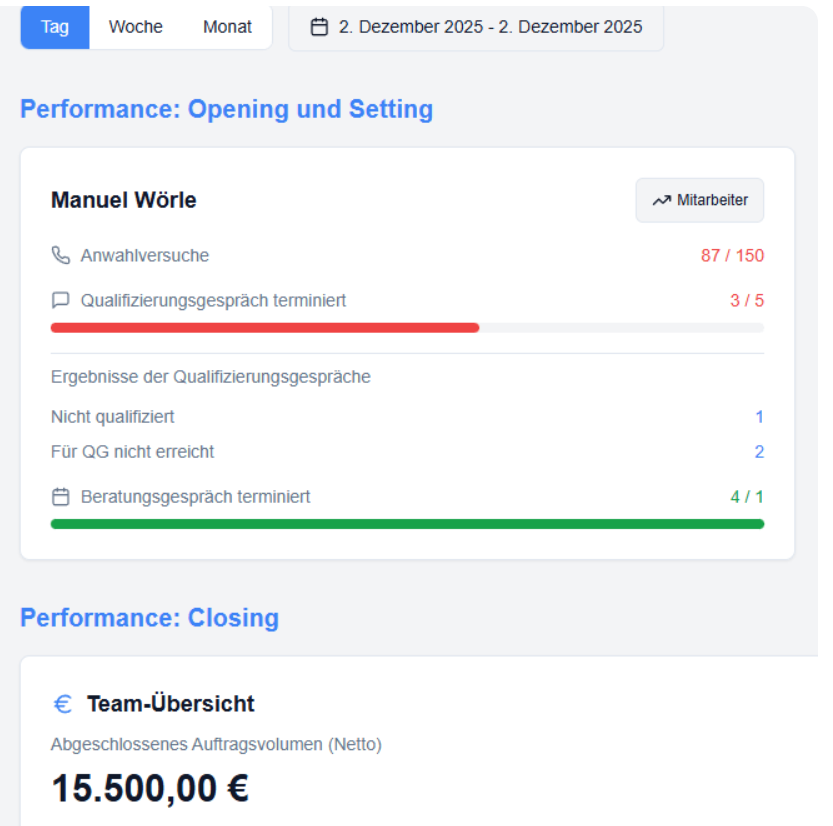
Task: Click Ergebnisse der Qualifizierungsgespräche text
Action: pos(210,377)
